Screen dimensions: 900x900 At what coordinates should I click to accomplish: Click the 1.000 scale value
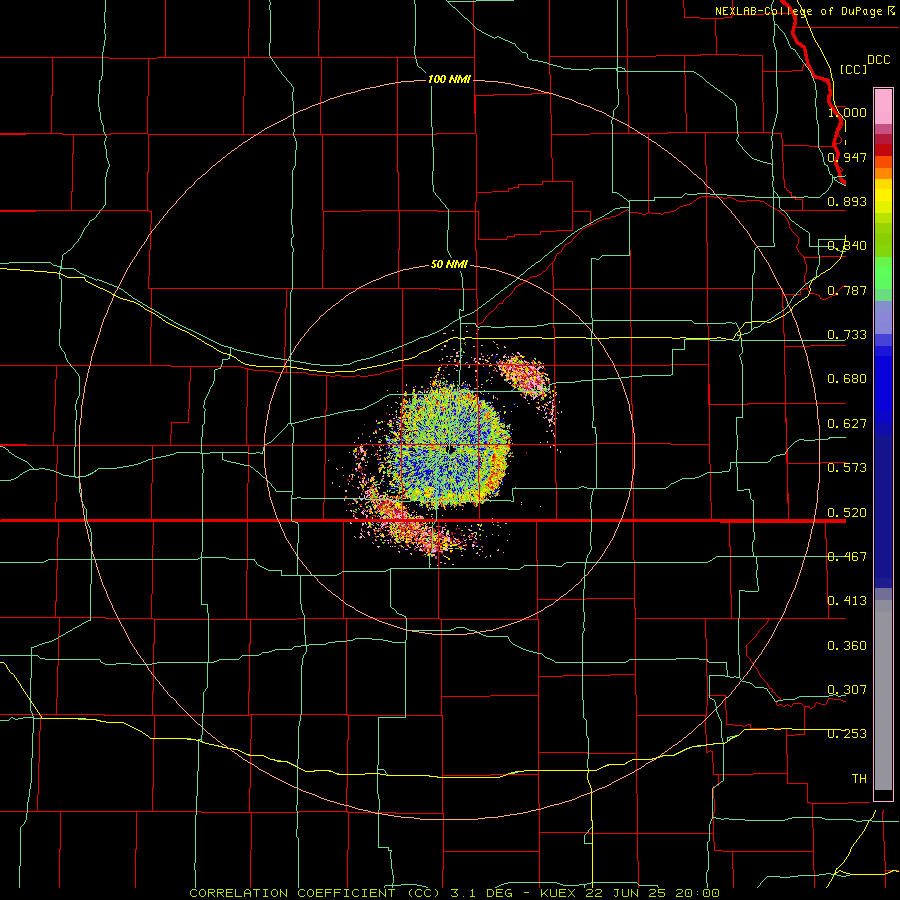tap(847, 112)
